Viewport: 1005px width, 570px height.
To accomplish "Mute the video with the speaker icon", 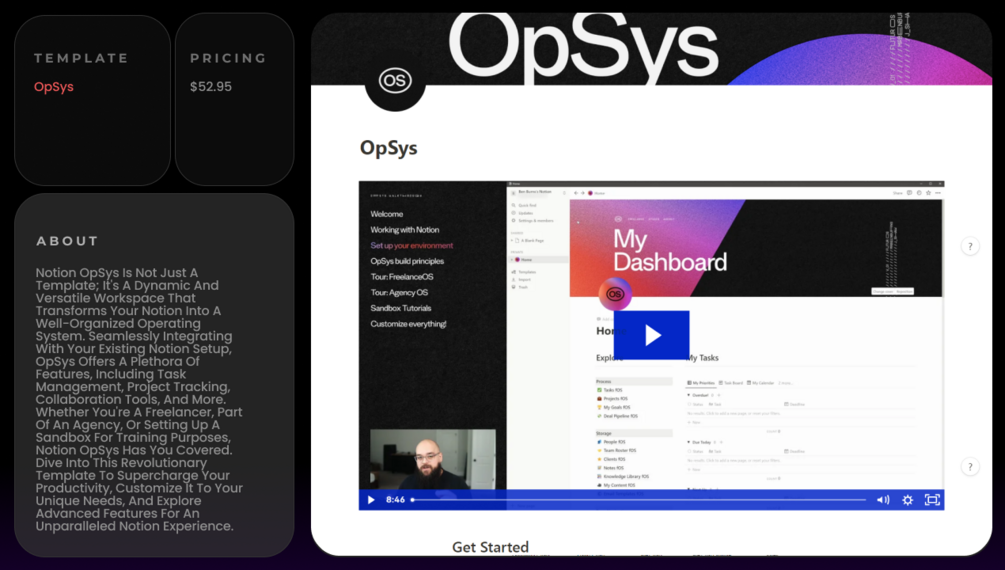I will (883, 499).
